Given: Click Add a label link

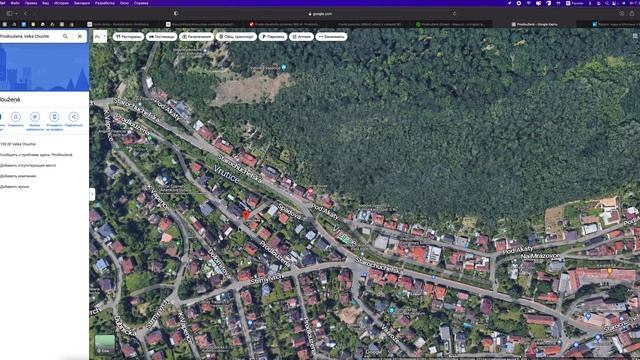Looking at the screenshot, I should (14, 187).
